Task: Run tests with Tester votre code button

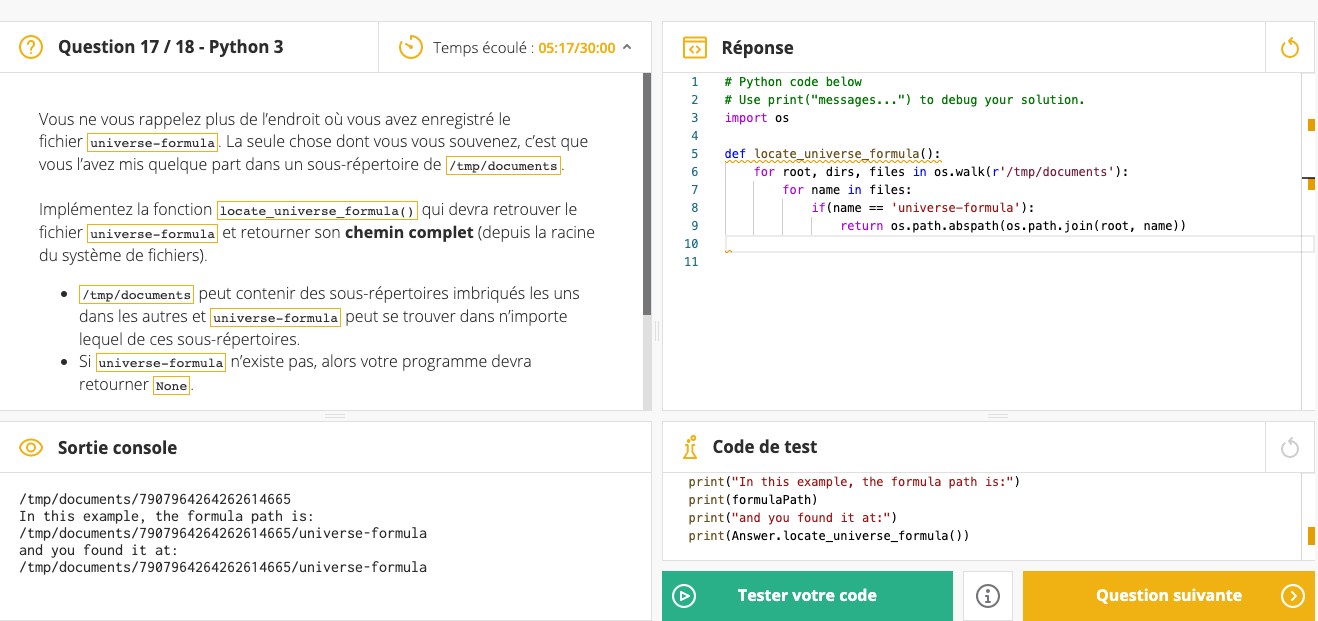Action: (x=807, y=596)
